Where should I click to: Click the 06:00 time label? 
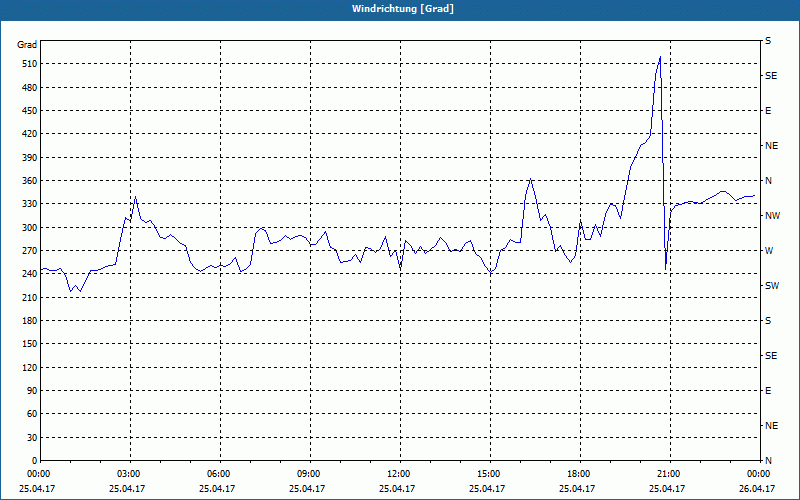click(x=220, y=474)
